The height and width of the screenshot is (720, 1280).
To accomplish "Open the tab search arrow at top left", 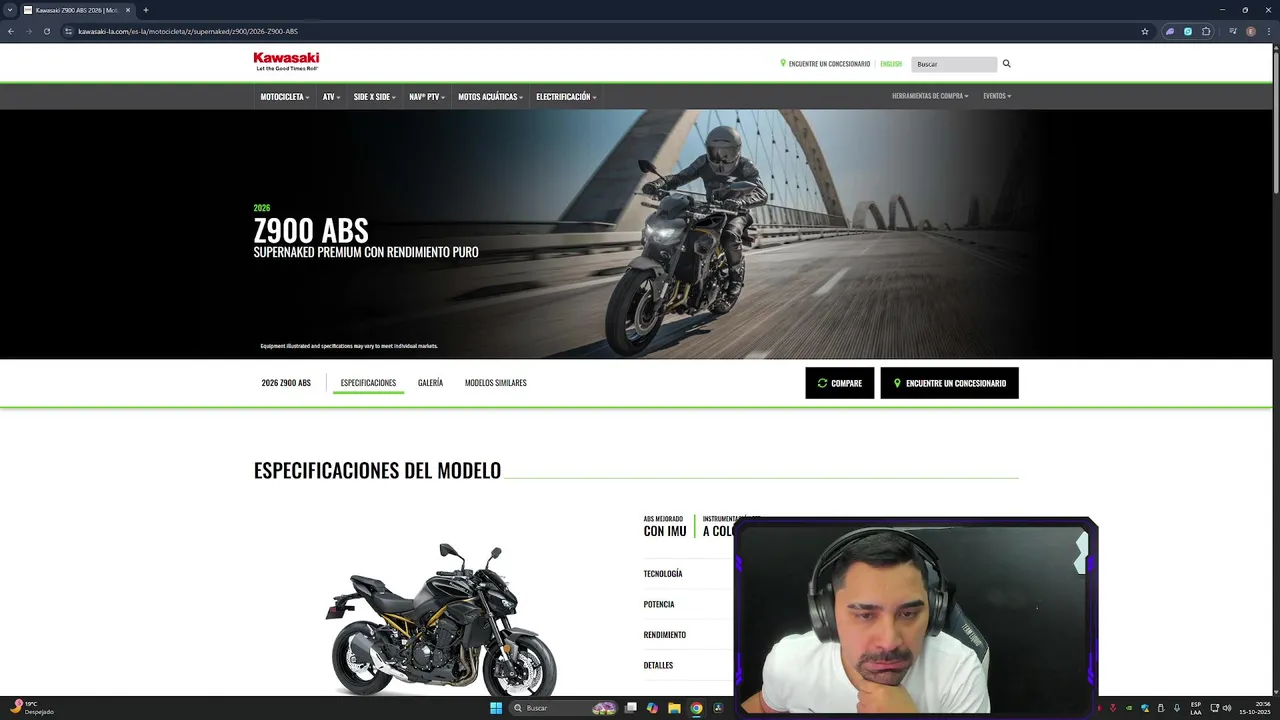I will 10,10.
